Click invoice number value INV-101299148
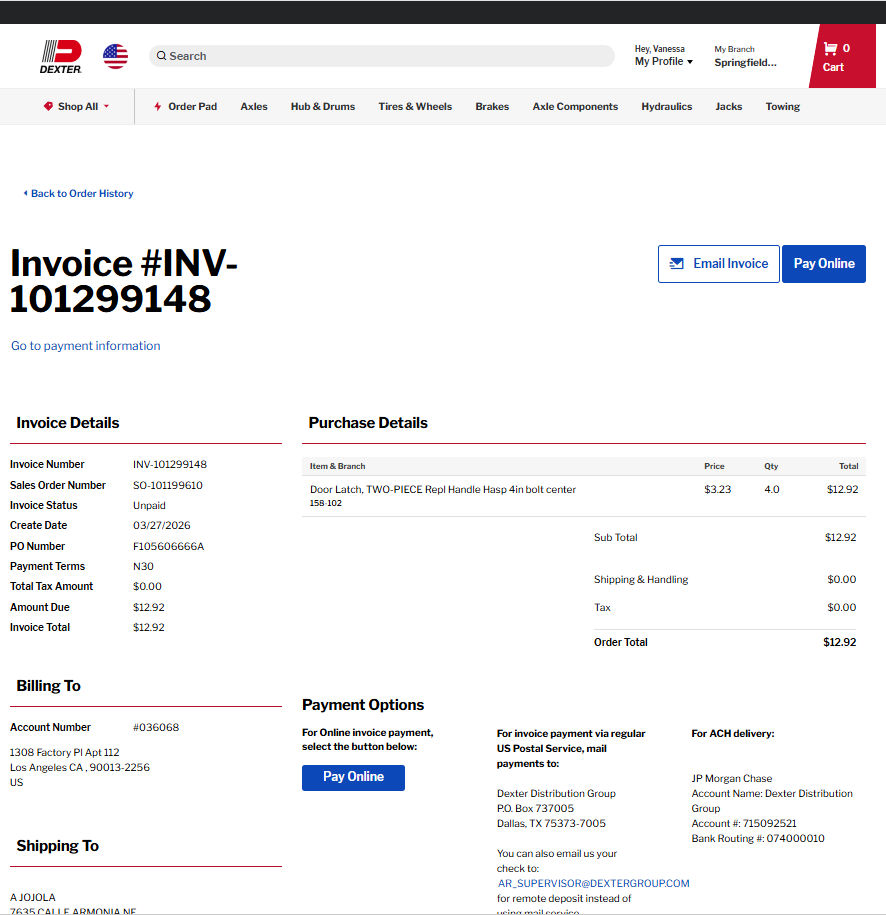The height and width of the screenshot is (915, 886). click(x=170, y=465)
